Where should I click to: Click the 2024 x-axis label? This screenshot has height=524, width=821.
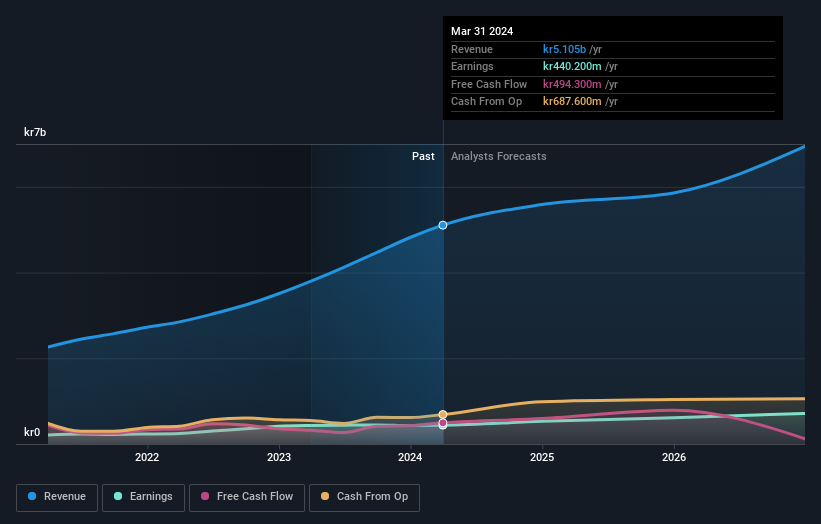point(410,457)
